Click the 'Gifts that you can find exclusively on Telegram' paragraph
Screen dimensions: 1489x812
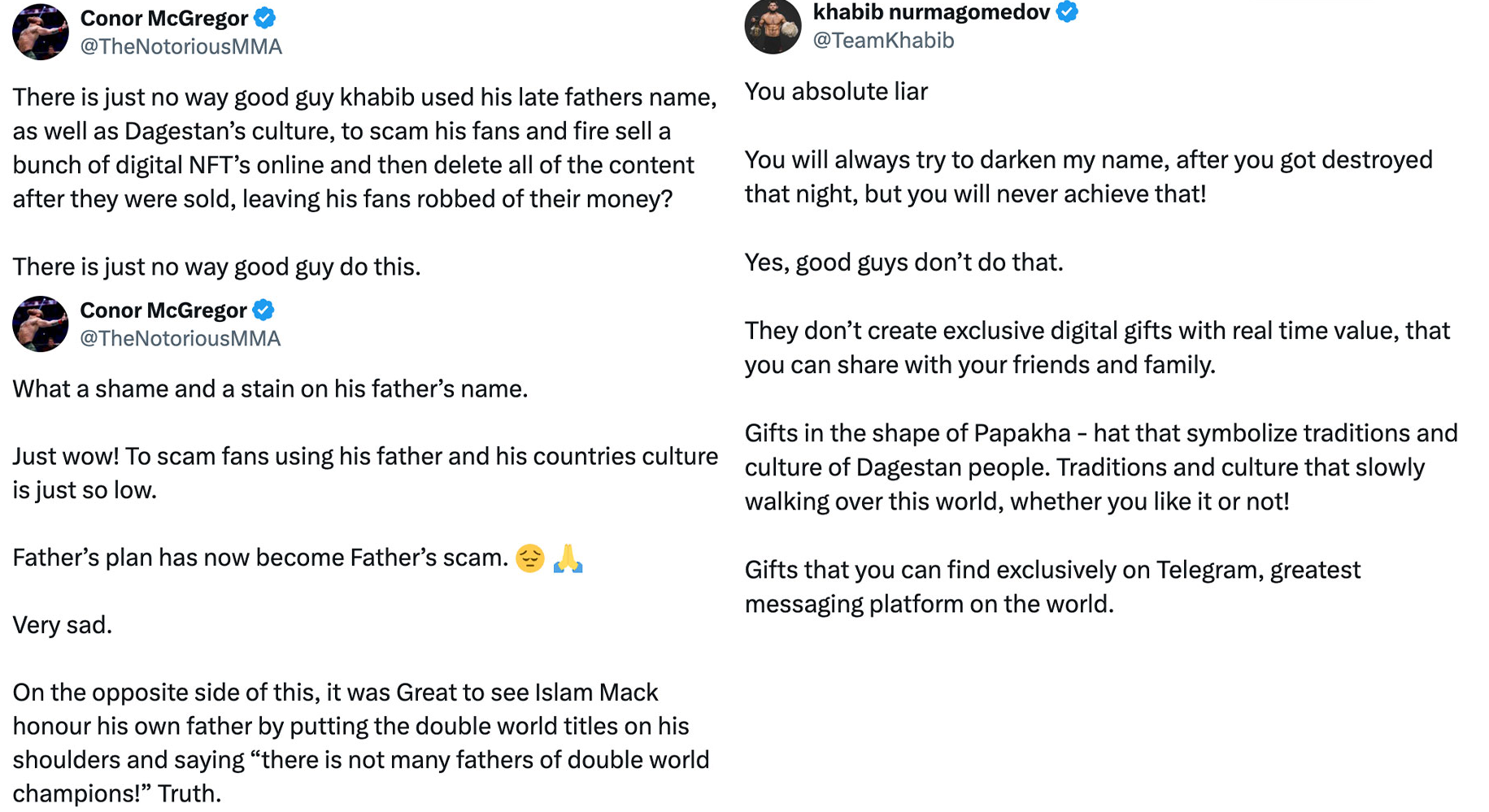[x=1052, y=586]
